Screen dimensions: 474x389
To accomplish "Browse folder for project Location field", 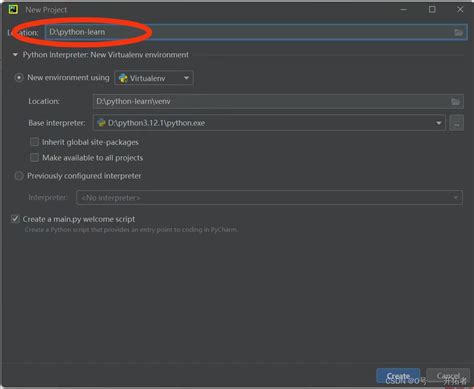I will (x=459, y=32).
